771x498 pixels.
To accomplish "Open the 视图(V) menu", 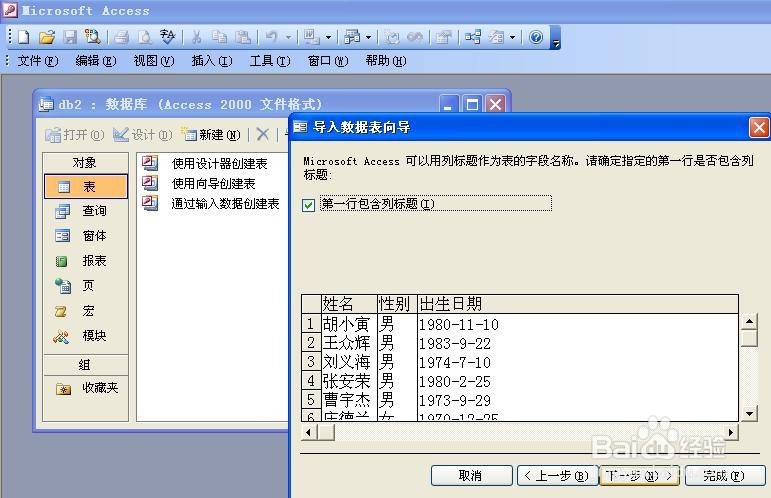I will click(x=154, y=61).
